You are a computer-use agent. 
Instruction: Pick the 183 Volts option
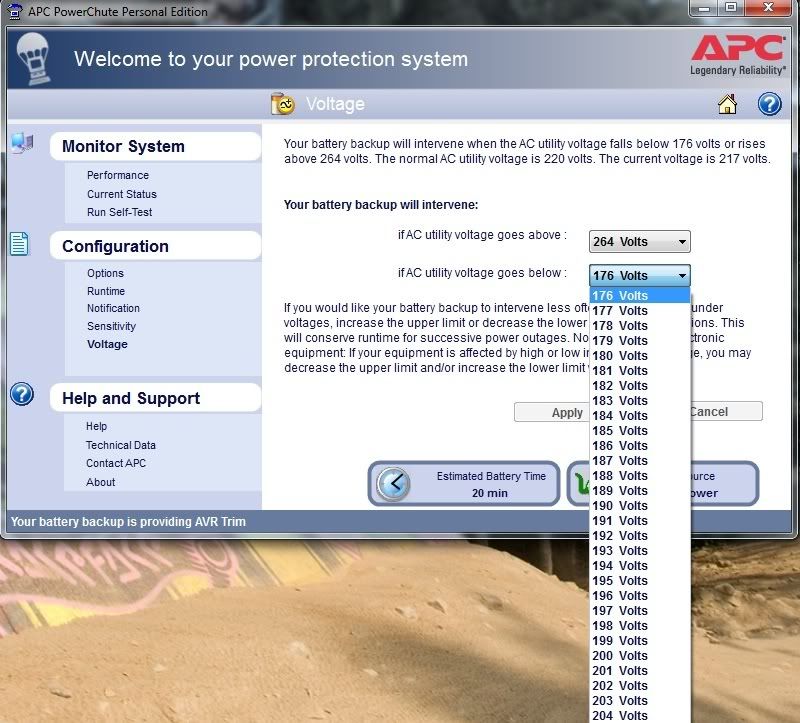pos(620,401)
